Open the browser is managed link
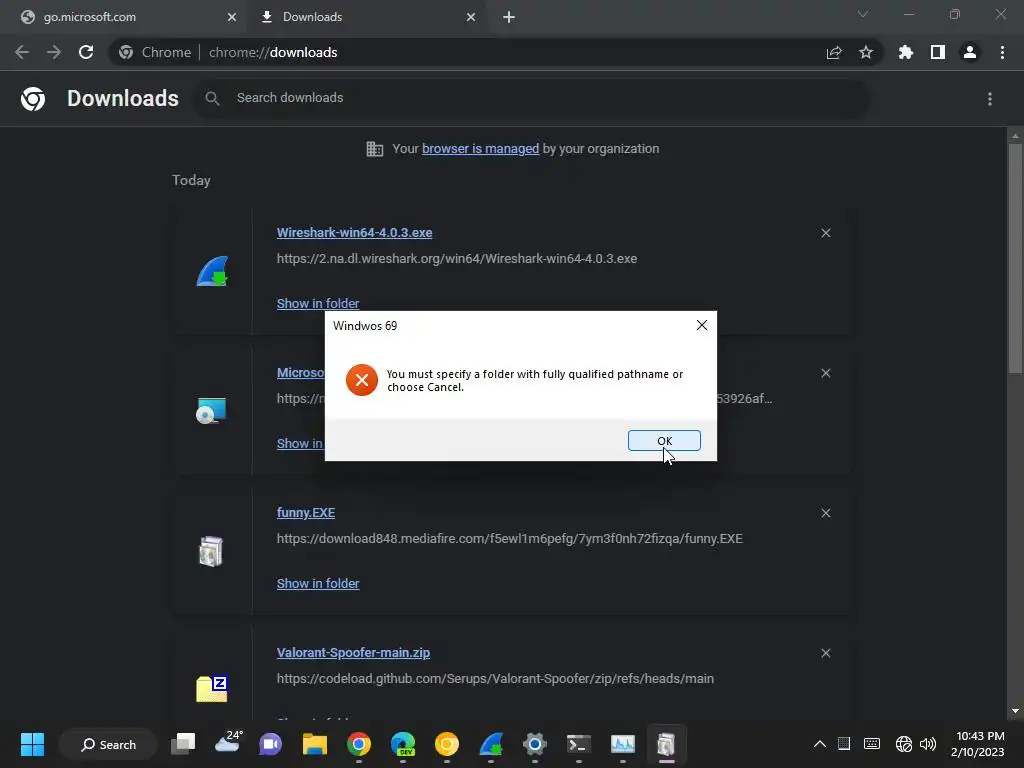The width and height of the screenshot is (1024, 768). (x=480, y=149)
